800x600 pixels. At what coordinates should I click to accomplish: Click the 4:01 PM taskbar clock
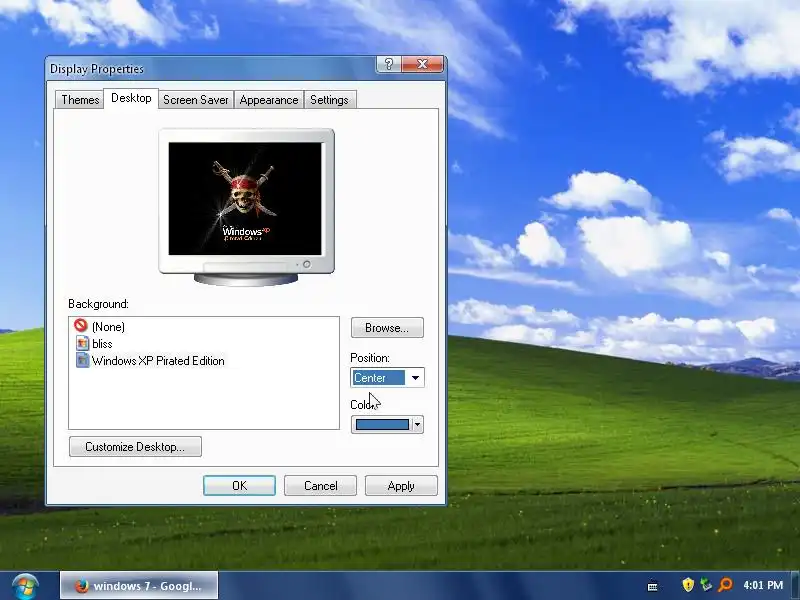[763, 585]
